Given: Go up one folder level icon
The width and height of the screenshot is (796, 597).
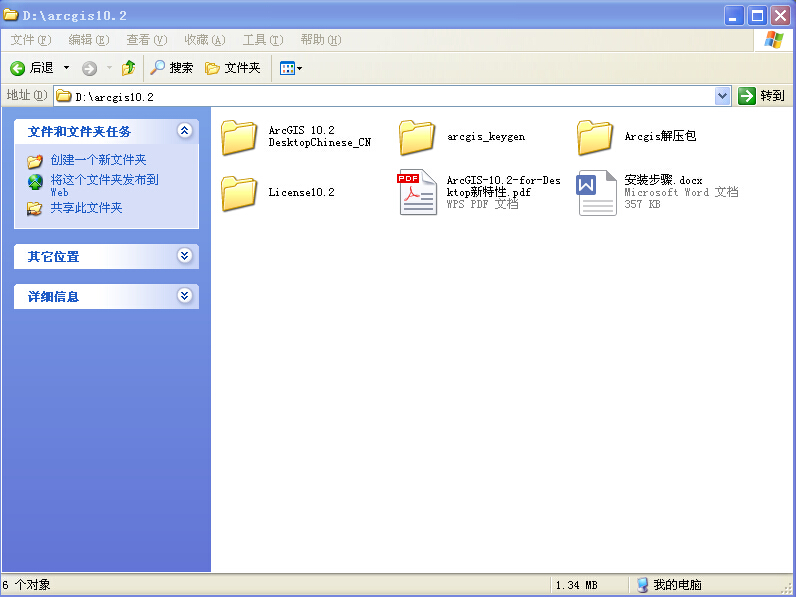Looking at the screenshot, I should click(128, 68).
